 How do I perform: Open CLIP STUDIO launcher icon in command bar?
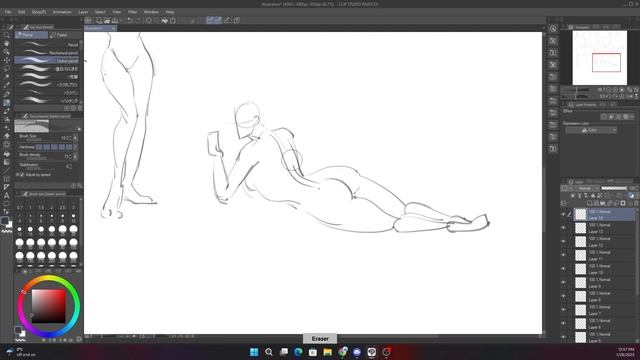pos(88,20)
